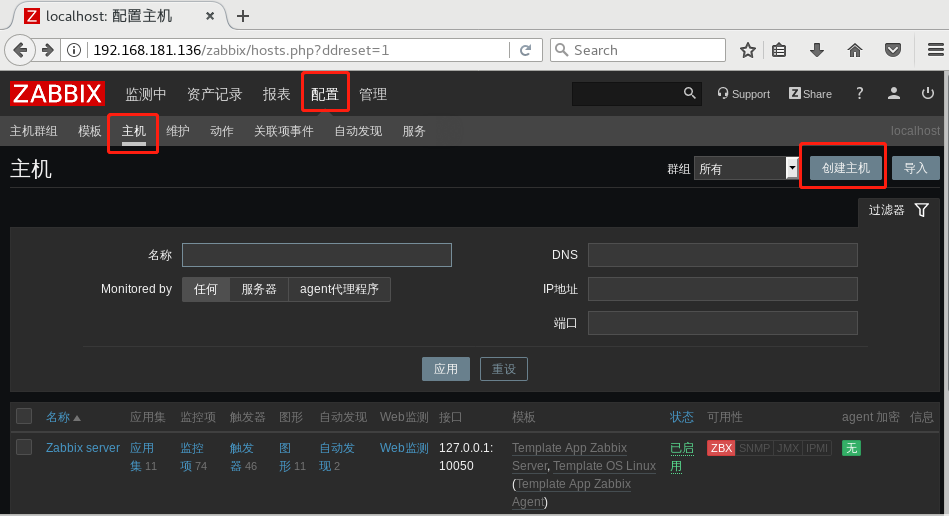The width and height of the screenshot is (949, 516).
Task: Open the Zabbix Share link
Action: pos(810,94)
